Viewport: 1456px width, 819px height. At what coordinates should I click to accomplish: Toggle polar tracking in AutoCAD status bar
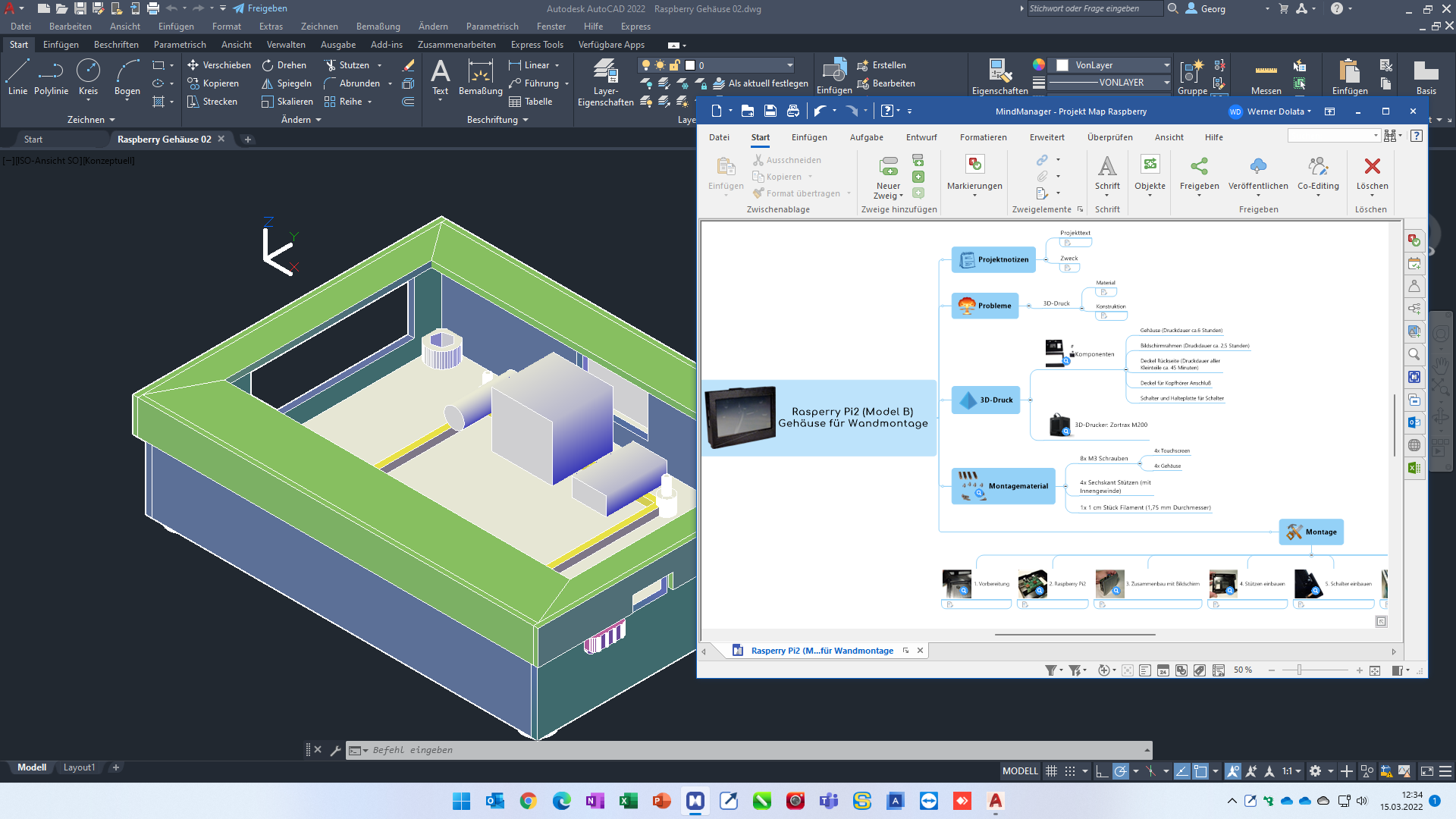coord(1120,771)
